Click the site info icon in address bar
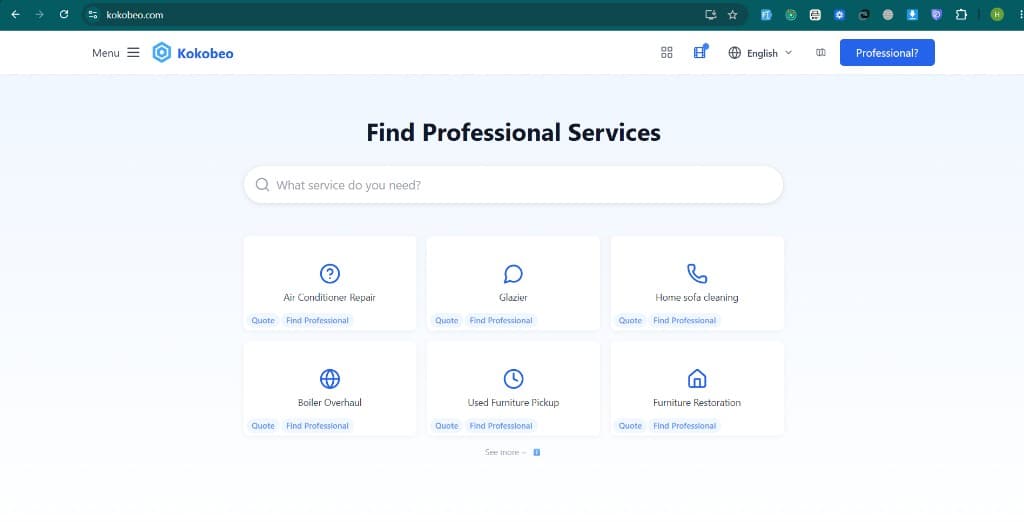Screen dimensions: 1024x522 pyautogui.click(x=93, y=14)
